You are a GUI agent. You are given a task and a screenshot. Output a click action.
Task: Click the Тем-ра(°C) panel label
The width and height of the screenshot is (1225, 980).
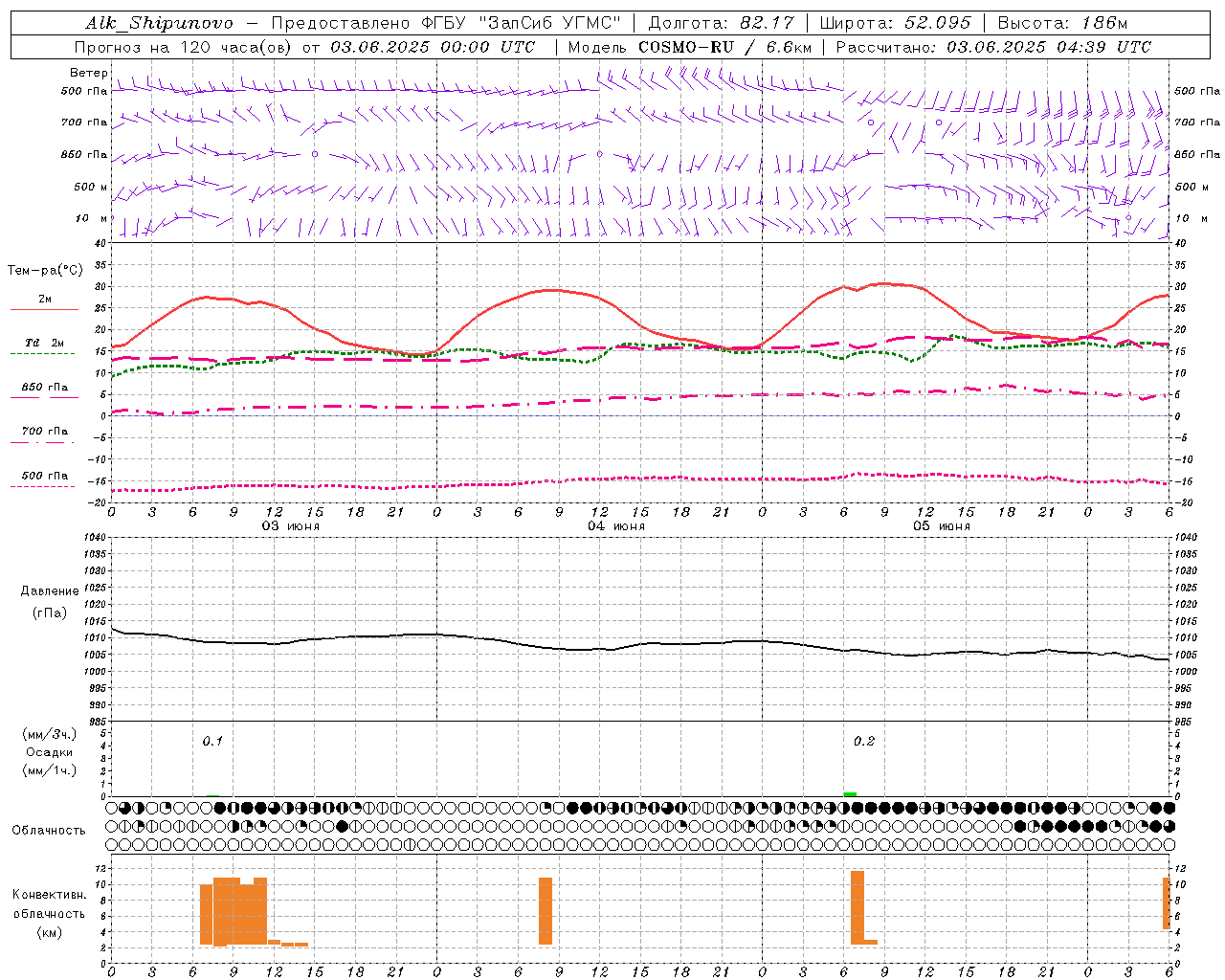point(45,271)
